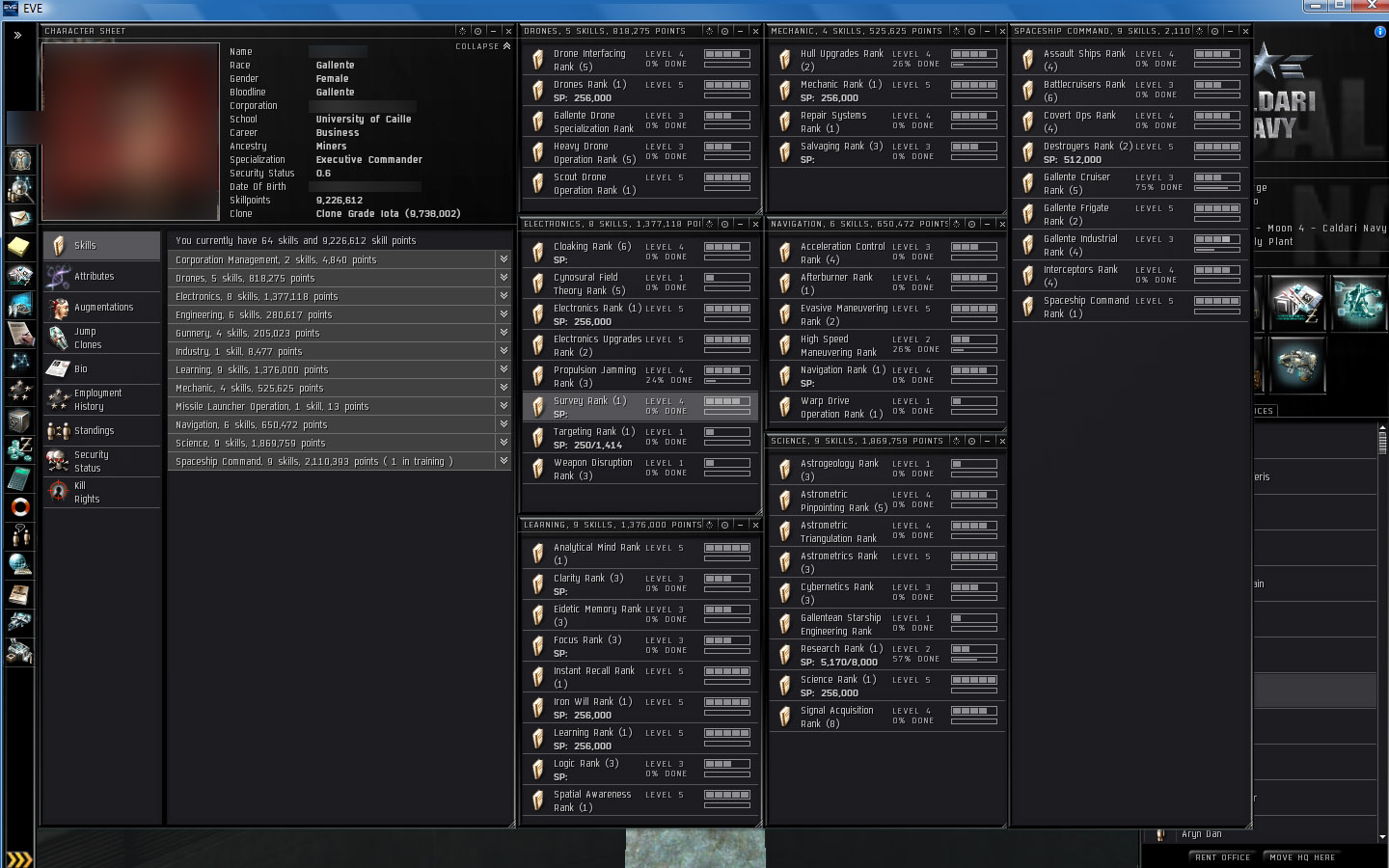This screenshot has width=1389, height=868.
Task: Click the Assault Ships skill book icon
Action: coord(1028,60)
